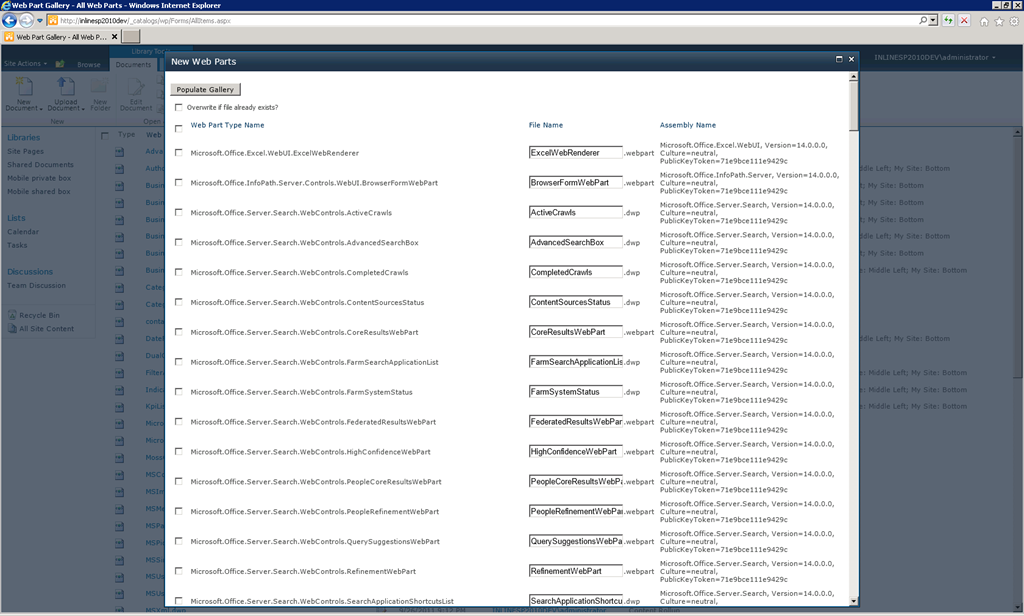Tick the select-all checkbox beside Web Part Type Name
The width and height of the screenshot is (1024, 616).
click(x=178, y=129)
